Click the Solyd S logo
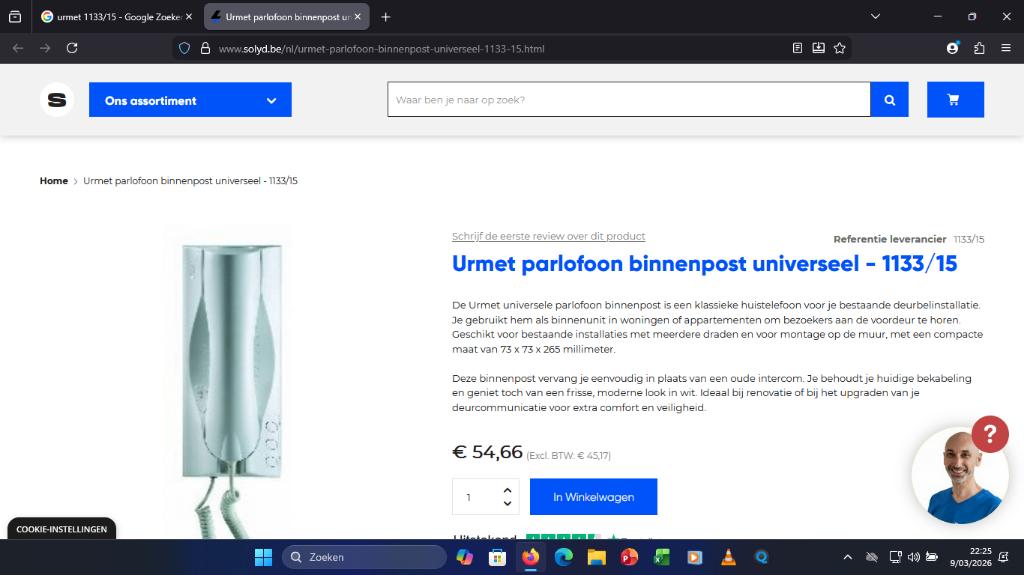The image size is (1024, 575). (x=57, y=100)
